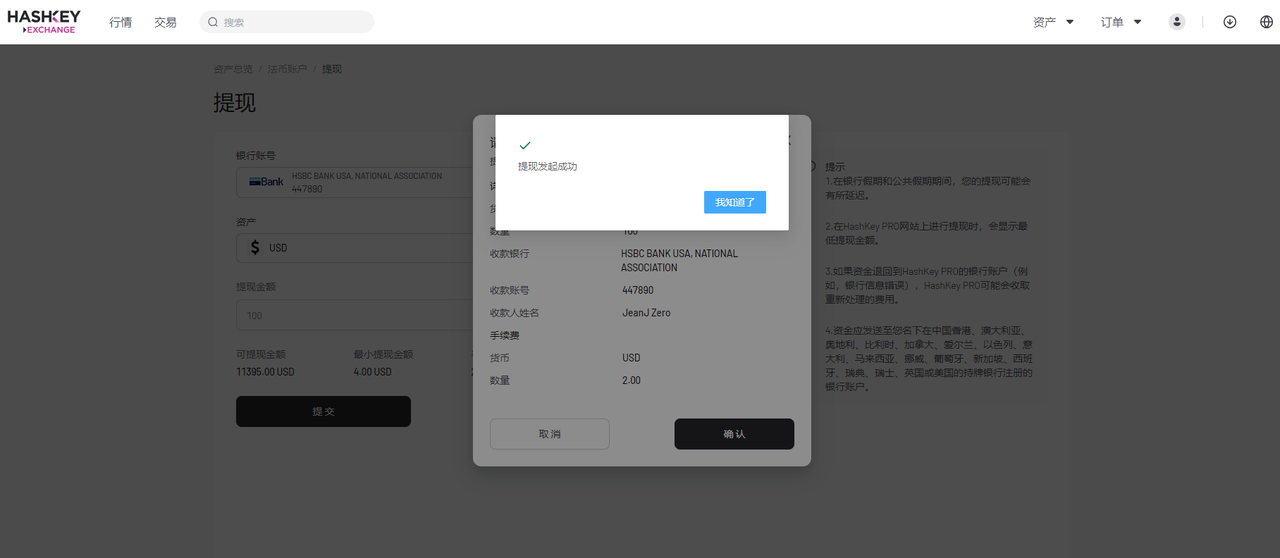Image resolution: width=1280 pixels, height=558 pixels.
Task: Expand the 资产 dropdown menu
Action: tap(1053, 22)
